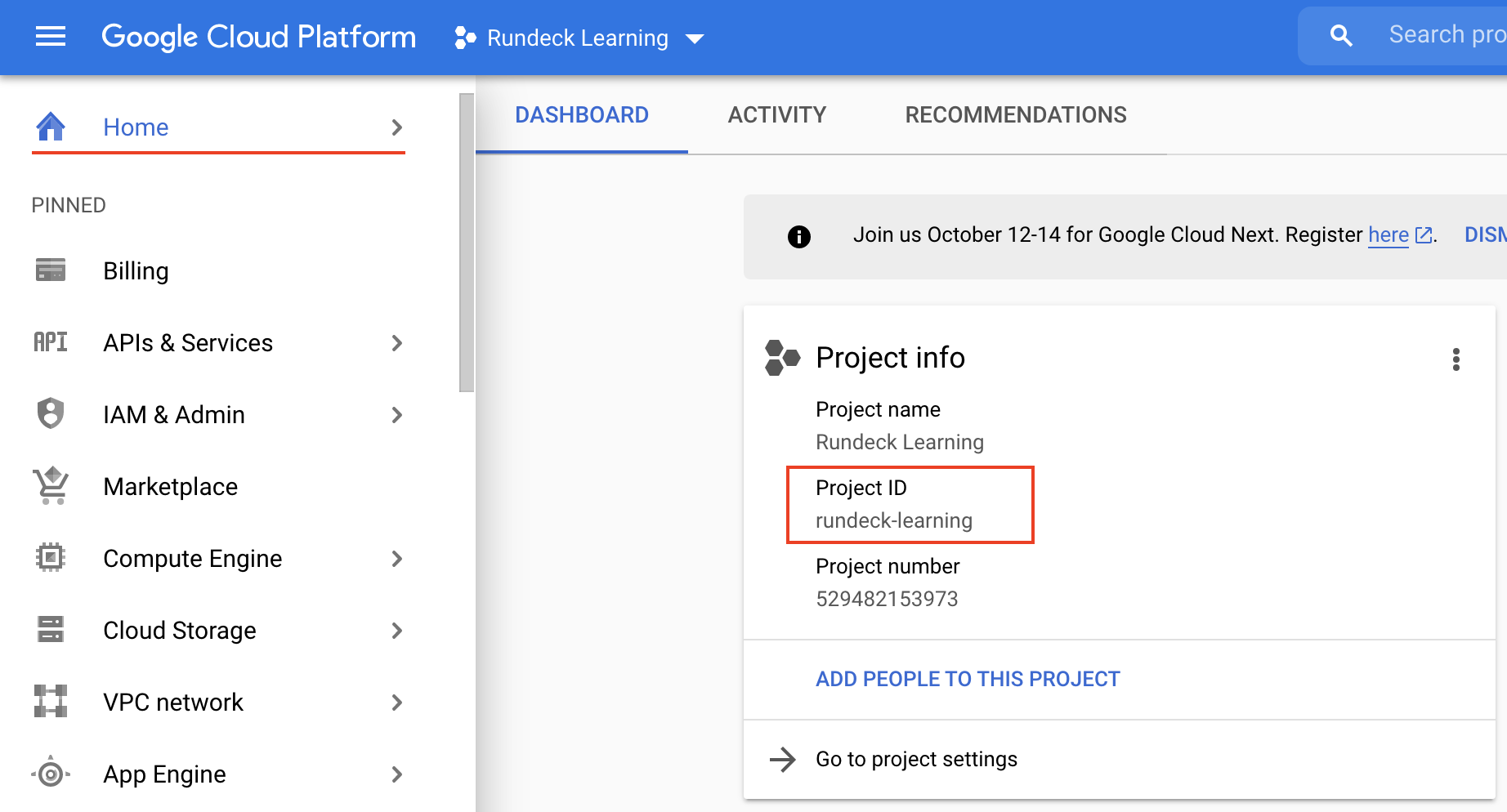Expand the Cloud Storage chevron
1507x812 pixels.
pos(397,631)
